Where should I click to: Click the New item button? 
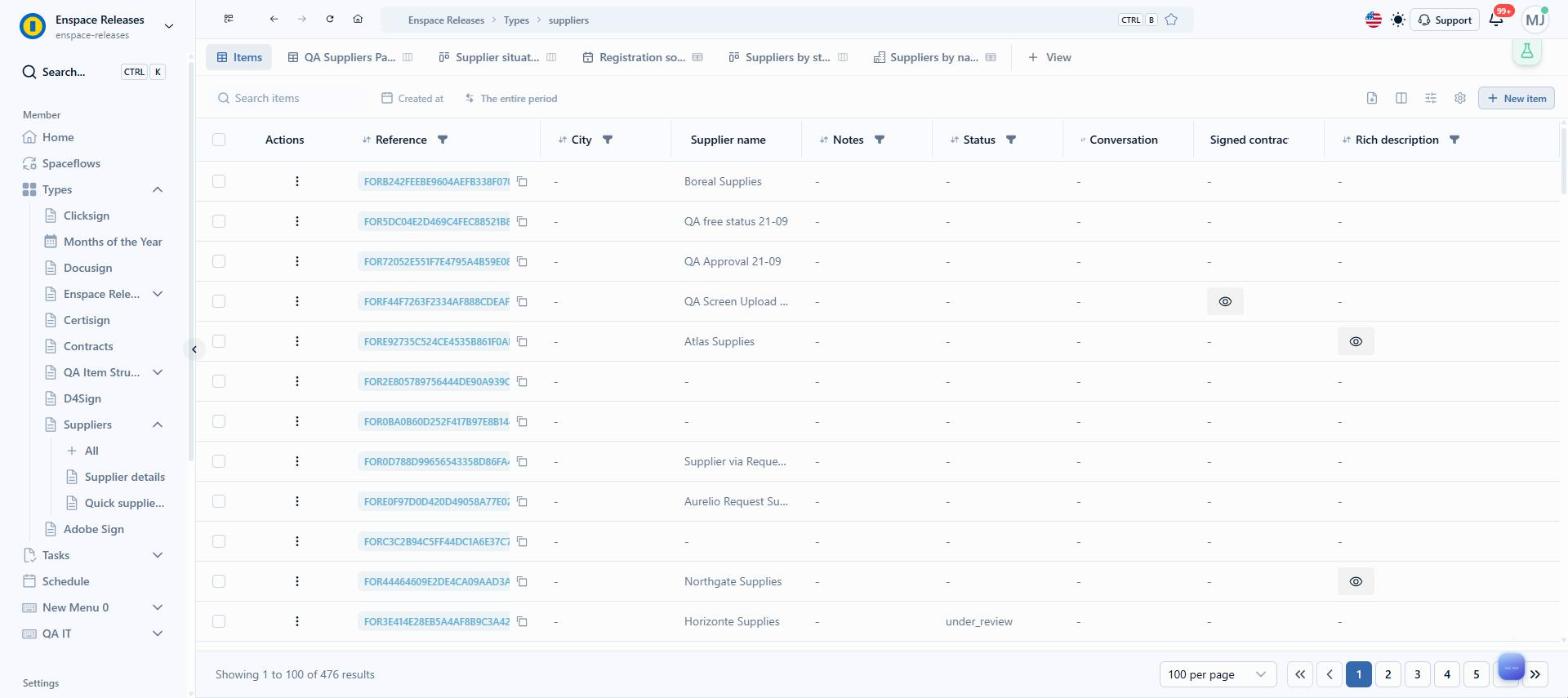pos(1516,98)
